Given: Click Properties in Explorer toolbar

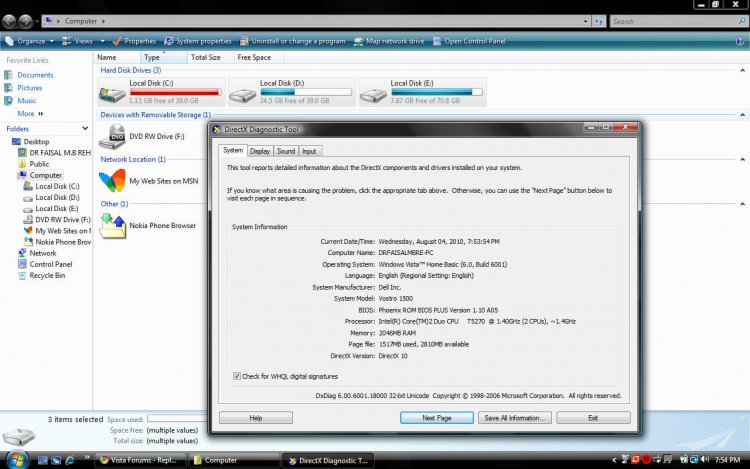Looking at the screenshot, I should [x=134, y=41].
